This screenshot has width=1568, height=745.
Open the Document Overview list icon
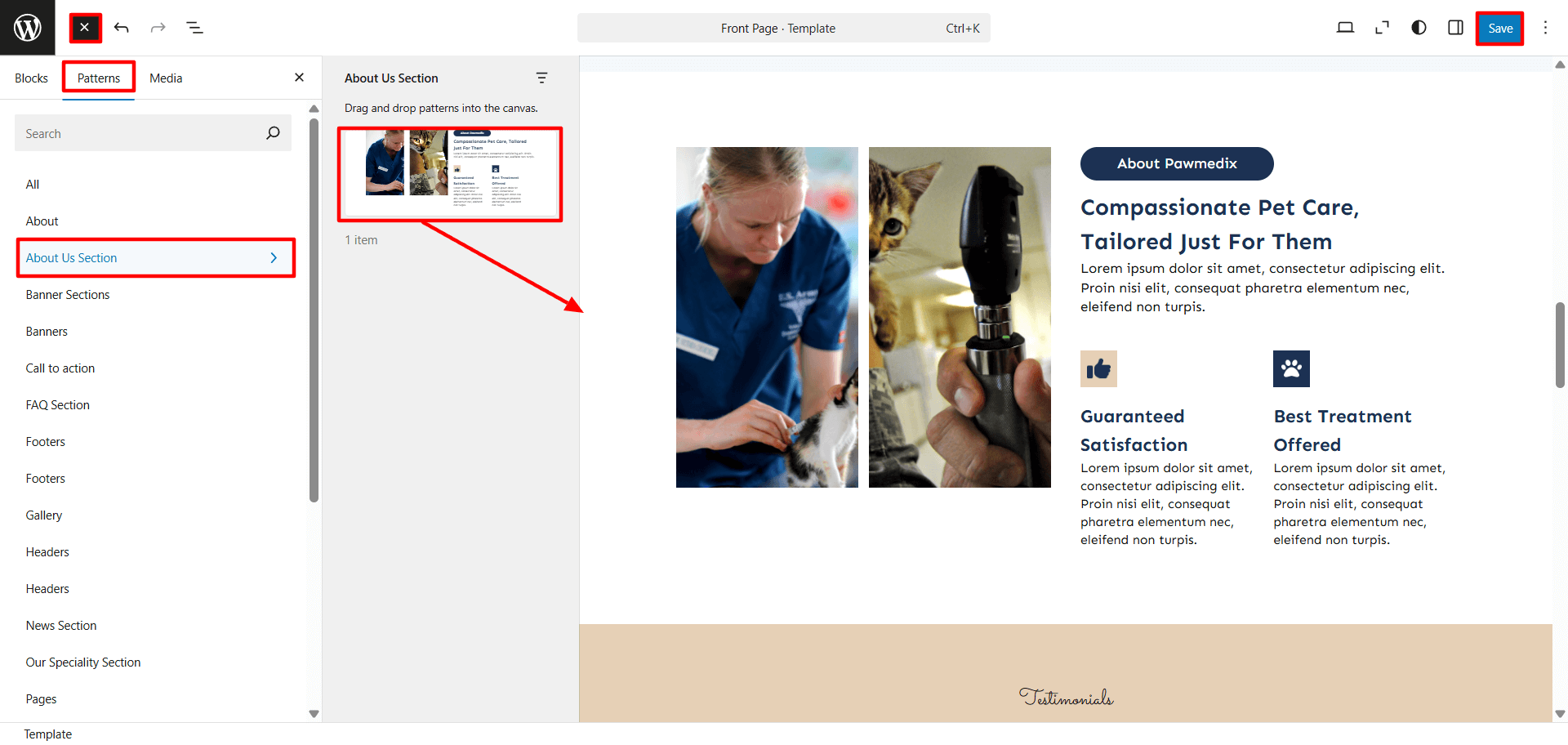pyautogui.click(x=194, y=28)
